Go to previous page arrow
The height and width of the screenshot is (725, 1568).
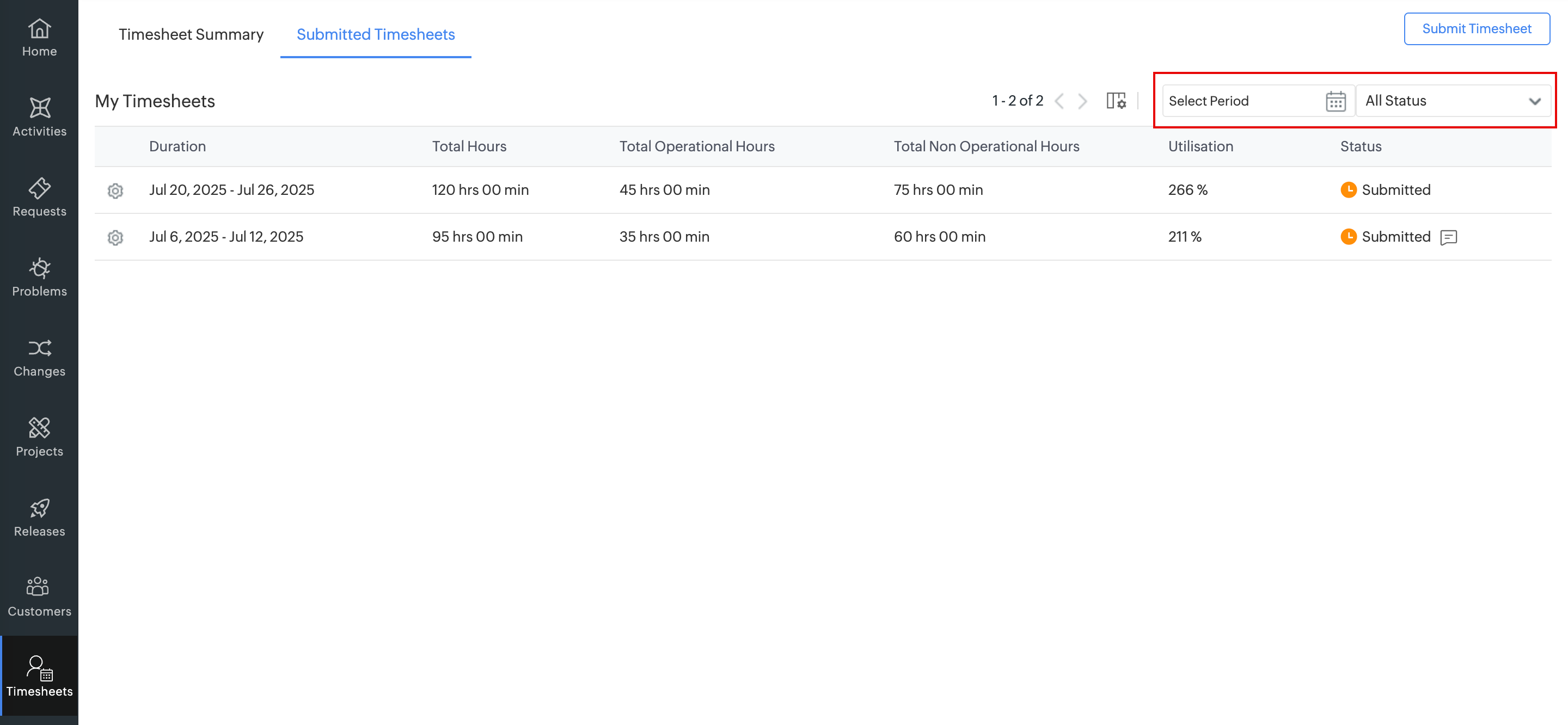pyautogui.click(x=1059, y=101)
